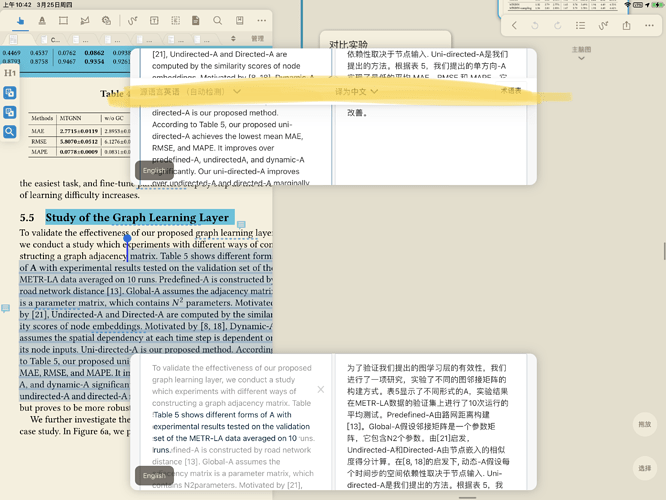Select the rectangle excerpt tool

point(63,21)
